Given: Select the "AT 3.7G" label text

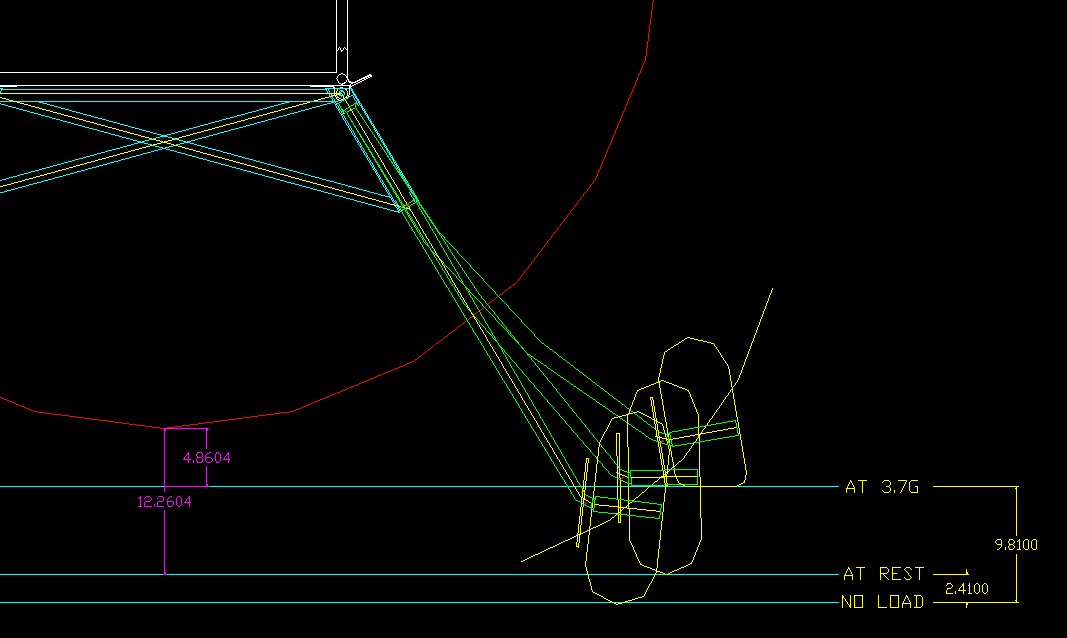Looking at the screenshot, I should [x=882, y=487].
